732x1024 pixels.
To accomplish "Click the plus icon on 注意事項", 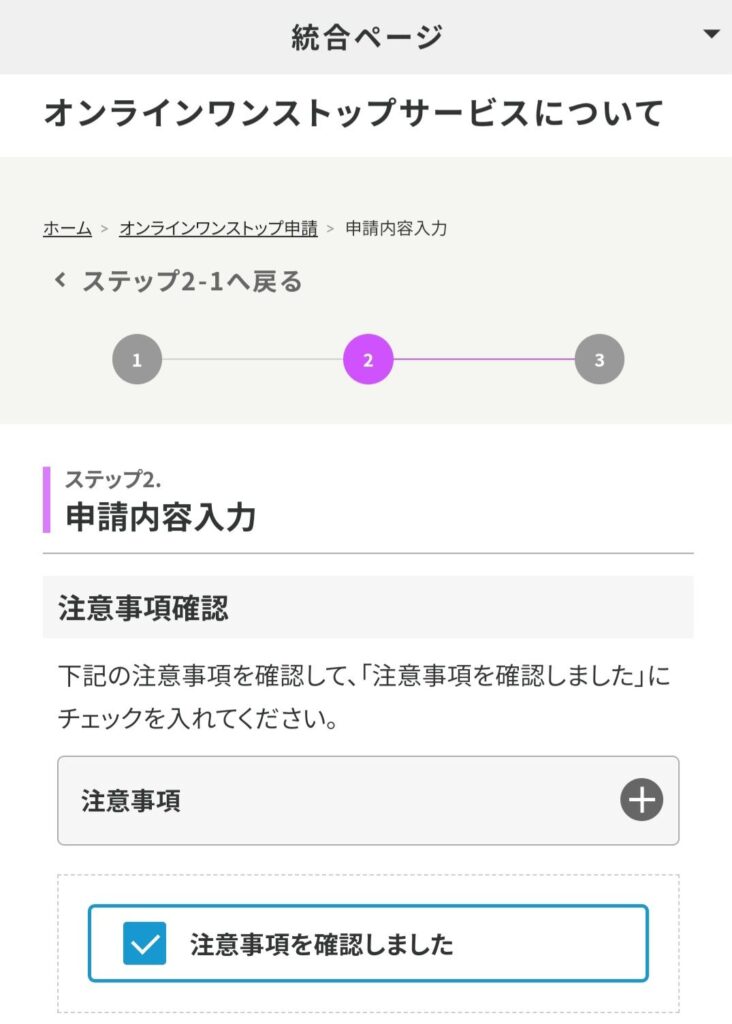I will 641,801.
